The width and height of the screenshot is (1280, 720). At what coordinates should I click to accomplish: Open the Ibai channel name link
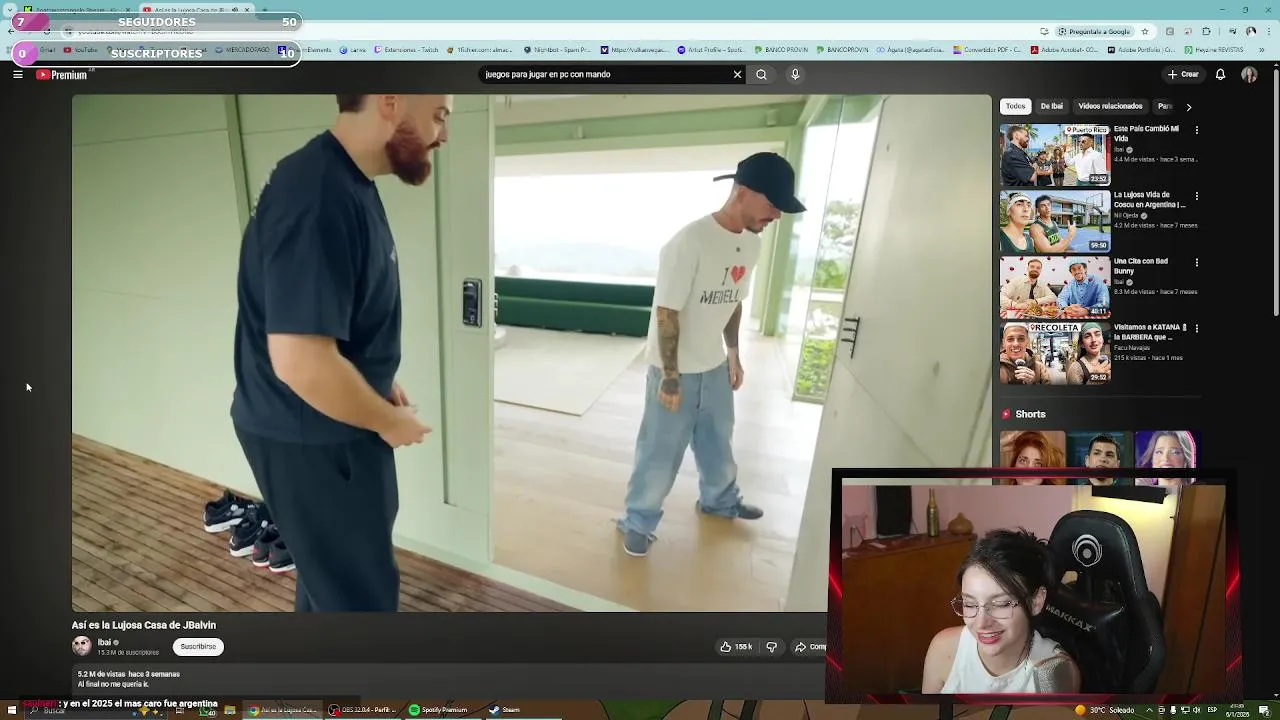(104, 642)
